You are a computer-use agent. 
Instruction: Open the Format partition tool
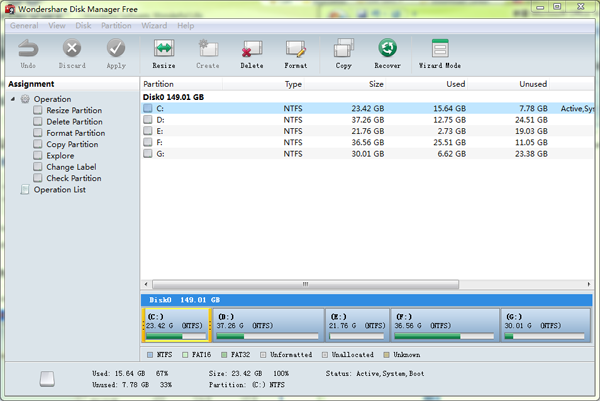[296, 49]
